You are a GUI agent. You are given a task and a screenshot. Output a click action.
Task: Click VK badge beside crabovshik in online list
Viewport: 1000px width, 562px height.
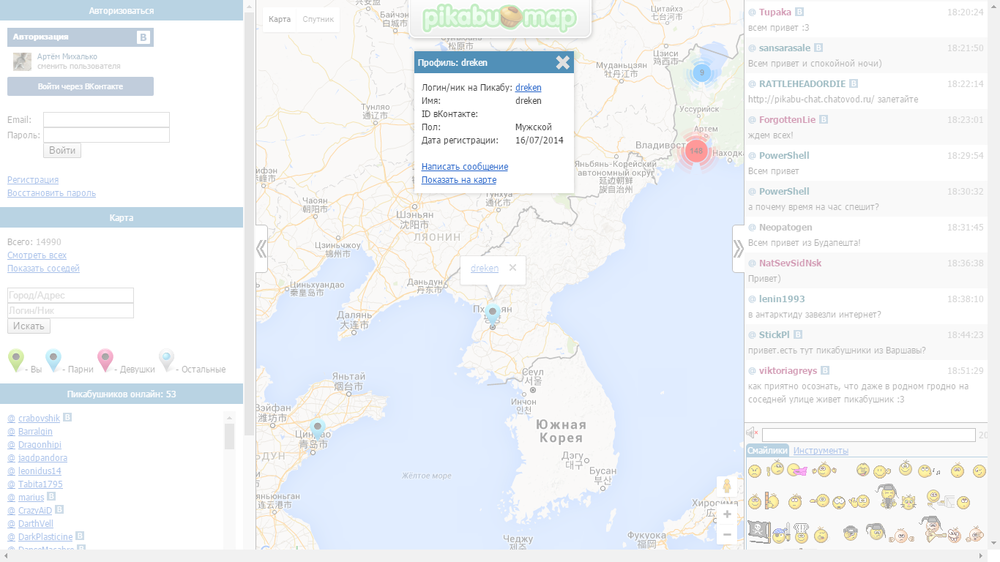coord(67,417)
